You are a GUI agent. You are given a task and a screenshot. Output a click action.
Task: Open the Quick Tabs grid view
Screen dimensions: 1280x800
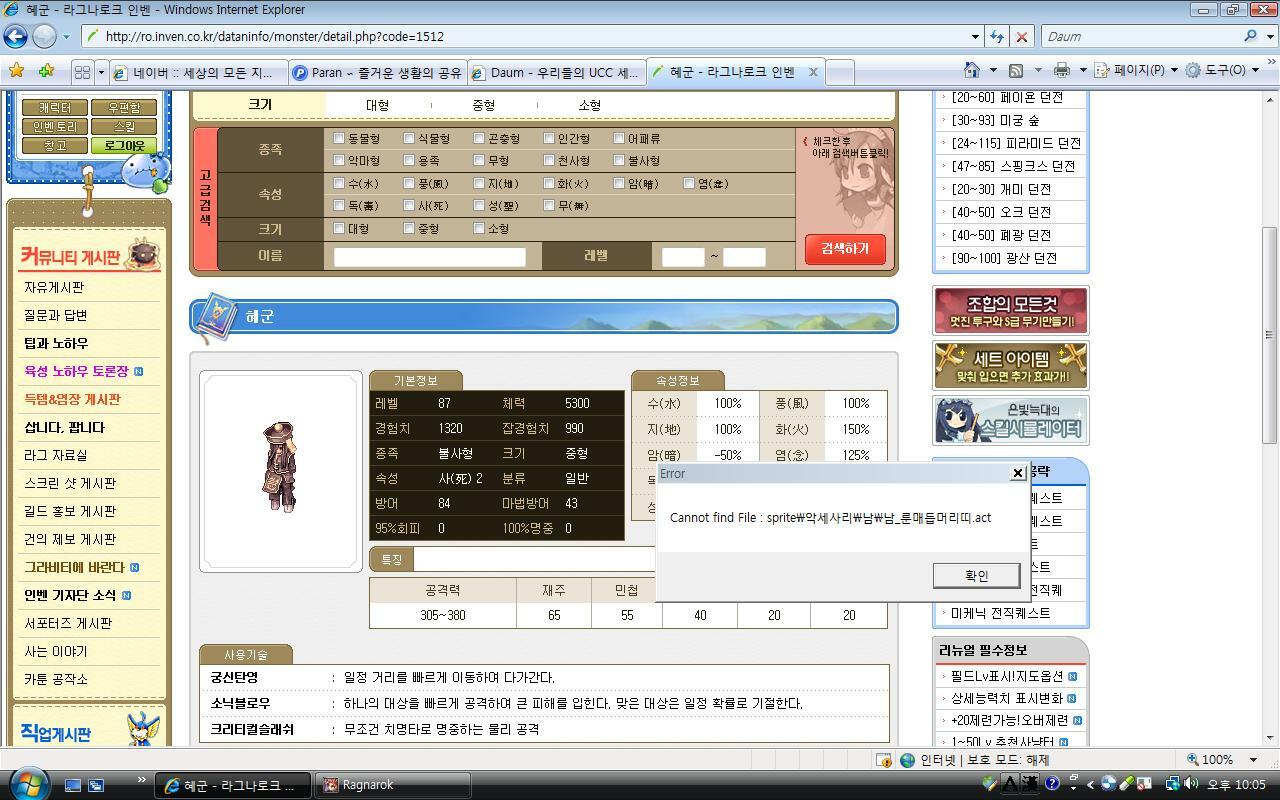click(x=82, y=72)
